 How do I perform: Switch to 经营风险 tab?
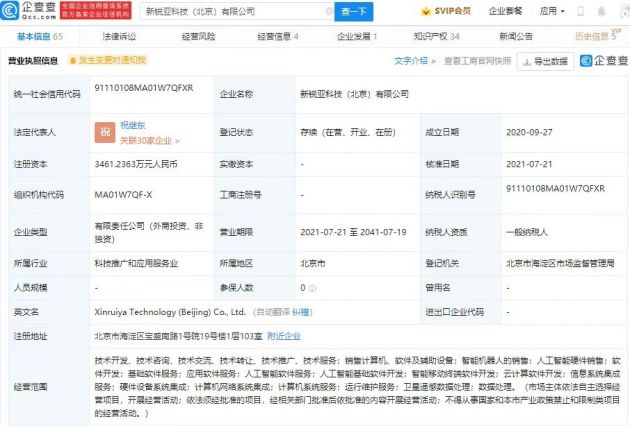[x=198, y=37]
